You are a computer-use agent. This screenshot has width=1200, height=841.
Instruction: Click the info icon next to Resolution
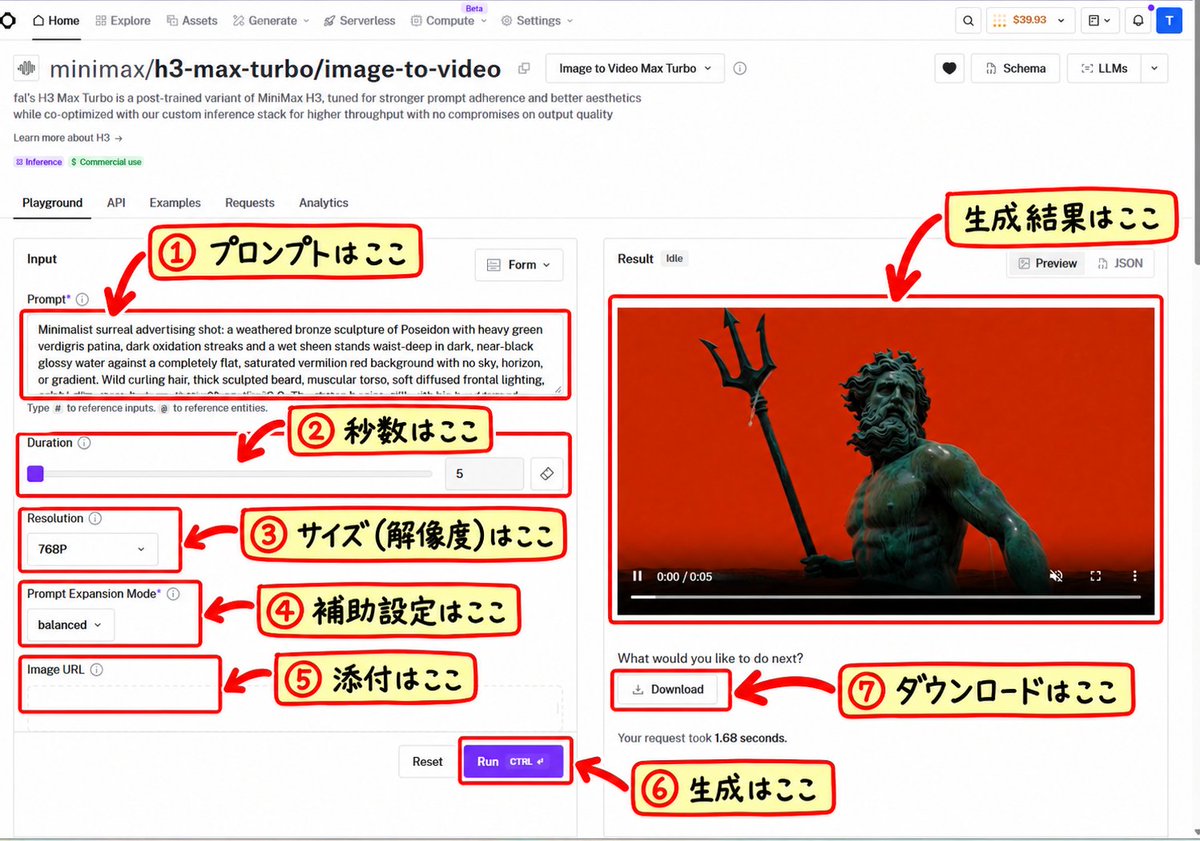[95, 519]
